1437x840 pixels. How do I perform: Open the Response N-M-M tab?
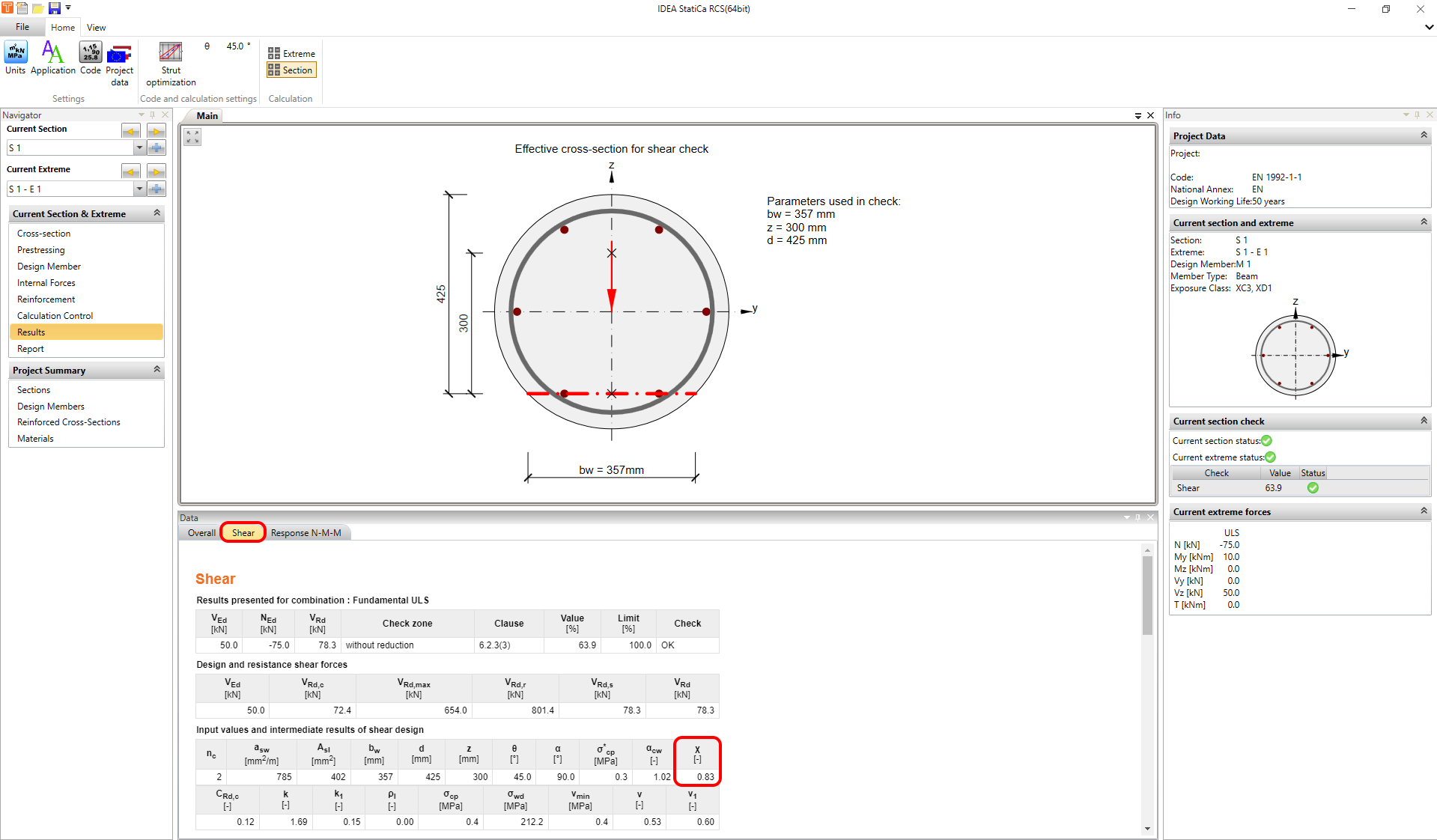point(306,532)
